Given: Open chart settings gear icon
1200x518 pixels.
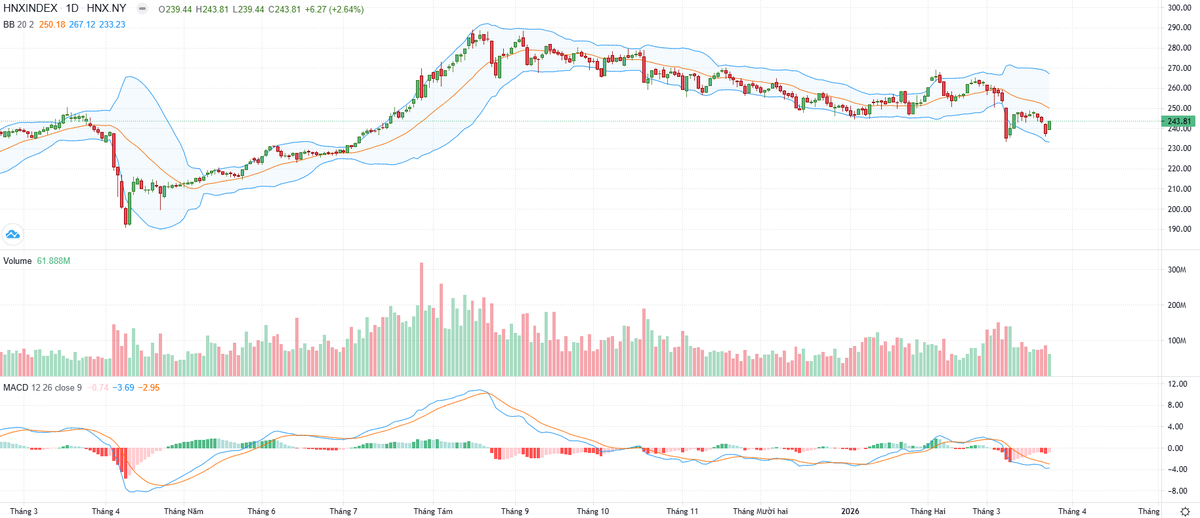Looking at the screenshot, I should [x=1184, y=511].
